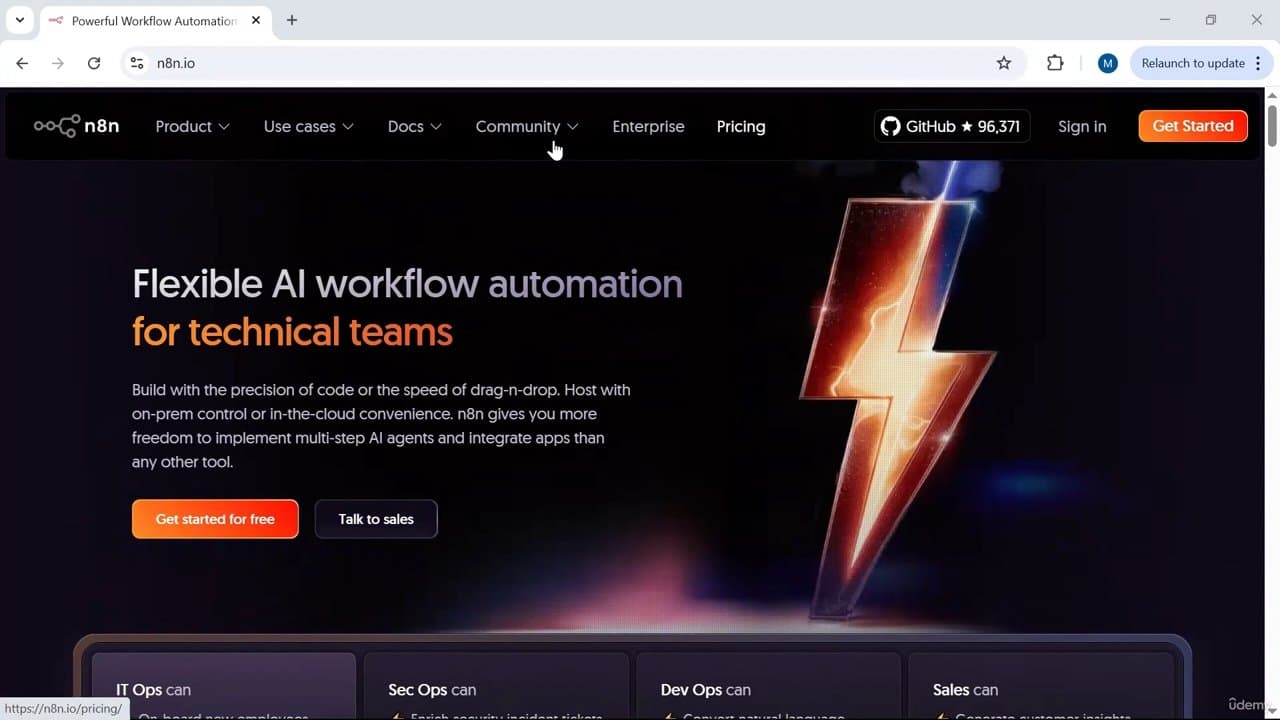Expand the Use cases dropdown menu
The image size is (1280, 720).
coord(308,126)
